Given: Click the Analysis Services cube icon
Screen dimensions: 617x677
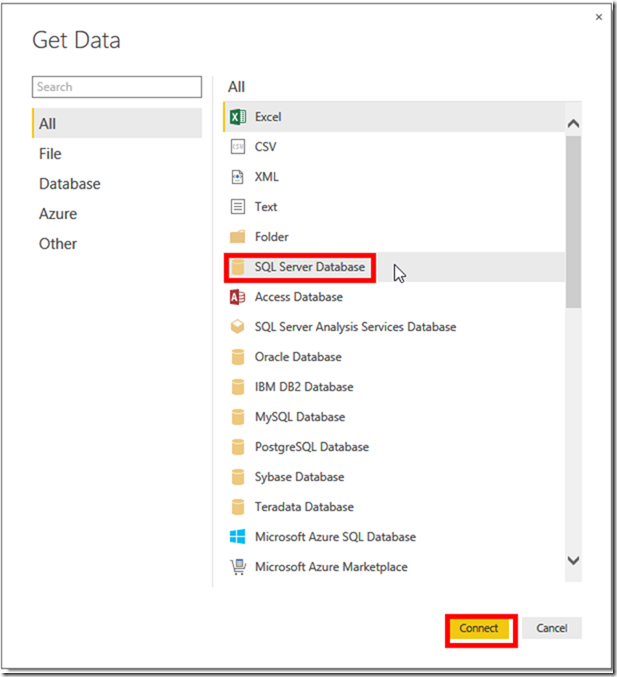Looking at the screenshot, I should 237,327.
